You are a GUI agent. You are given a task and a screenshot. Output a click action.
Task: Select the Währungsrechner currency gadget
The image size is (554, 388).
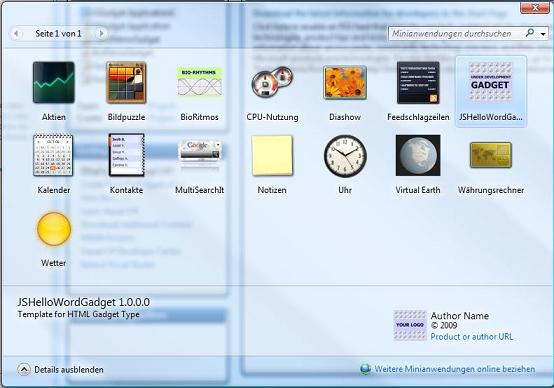pyautogui.click(x=491, y=155)
